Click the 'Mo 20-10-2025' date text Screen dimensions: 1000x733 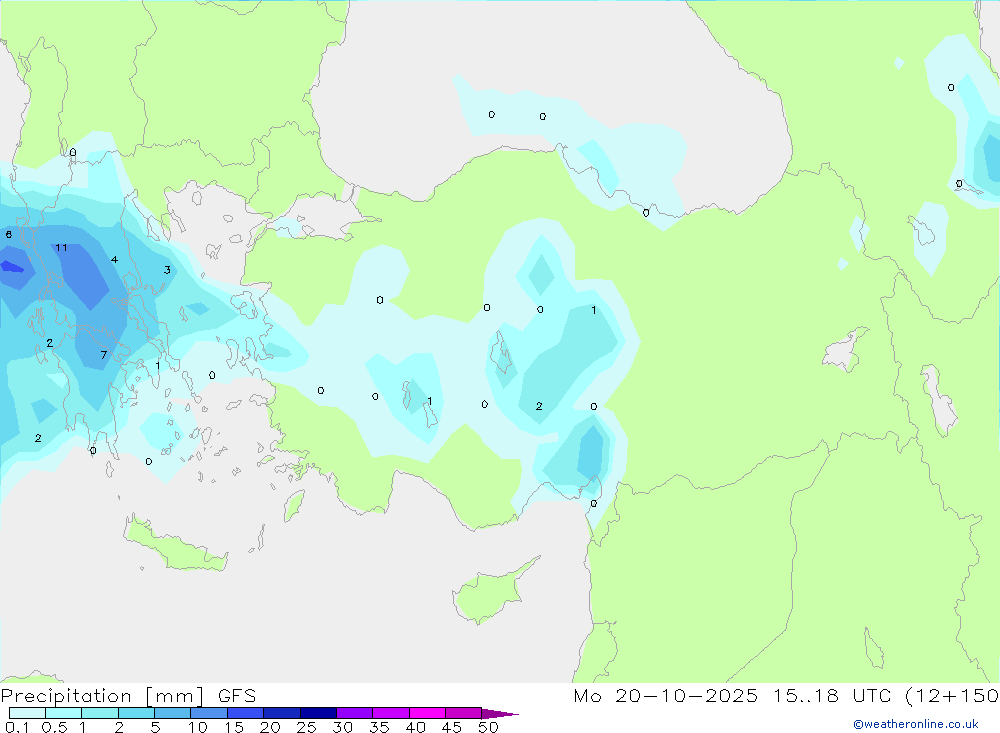(665, 696)
